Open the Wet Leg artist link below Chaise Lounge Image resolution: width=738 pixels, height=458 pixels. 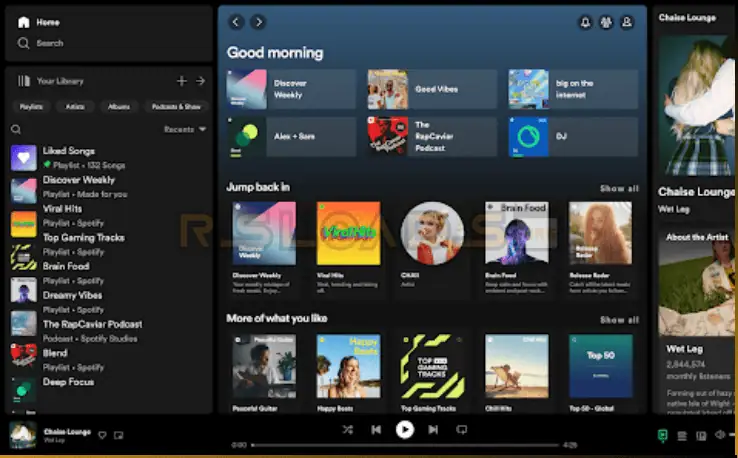pos(674,209)
